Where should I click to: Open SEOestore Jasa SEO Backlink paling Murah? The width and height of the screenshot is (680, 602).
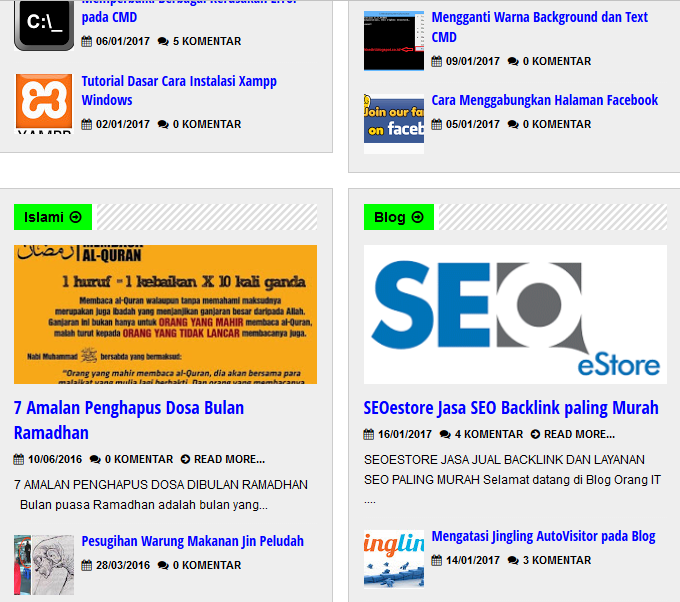click(x=511, y=408)
